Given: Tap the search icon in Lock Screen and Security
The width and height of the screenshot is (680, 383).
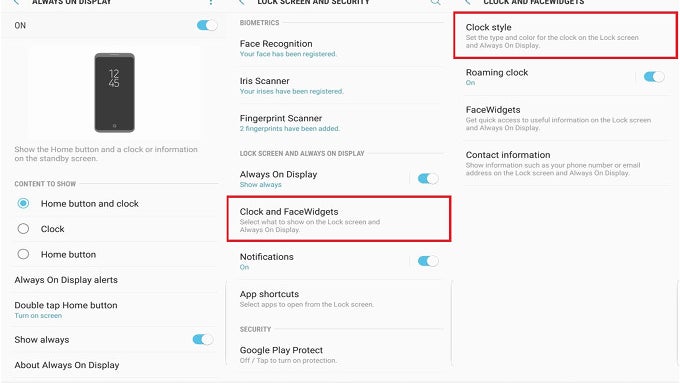Looking at the screenshot, I should 435,2.
